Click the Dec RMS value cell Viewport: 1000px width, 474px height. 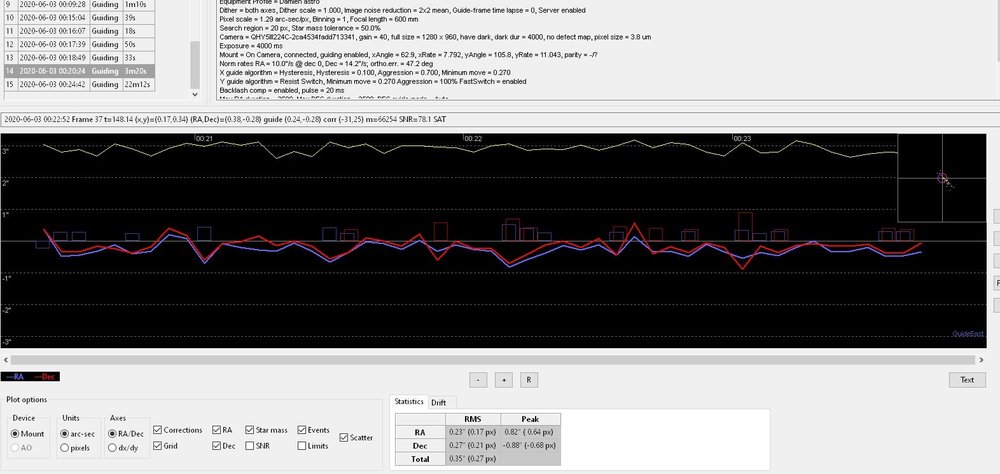473,445
